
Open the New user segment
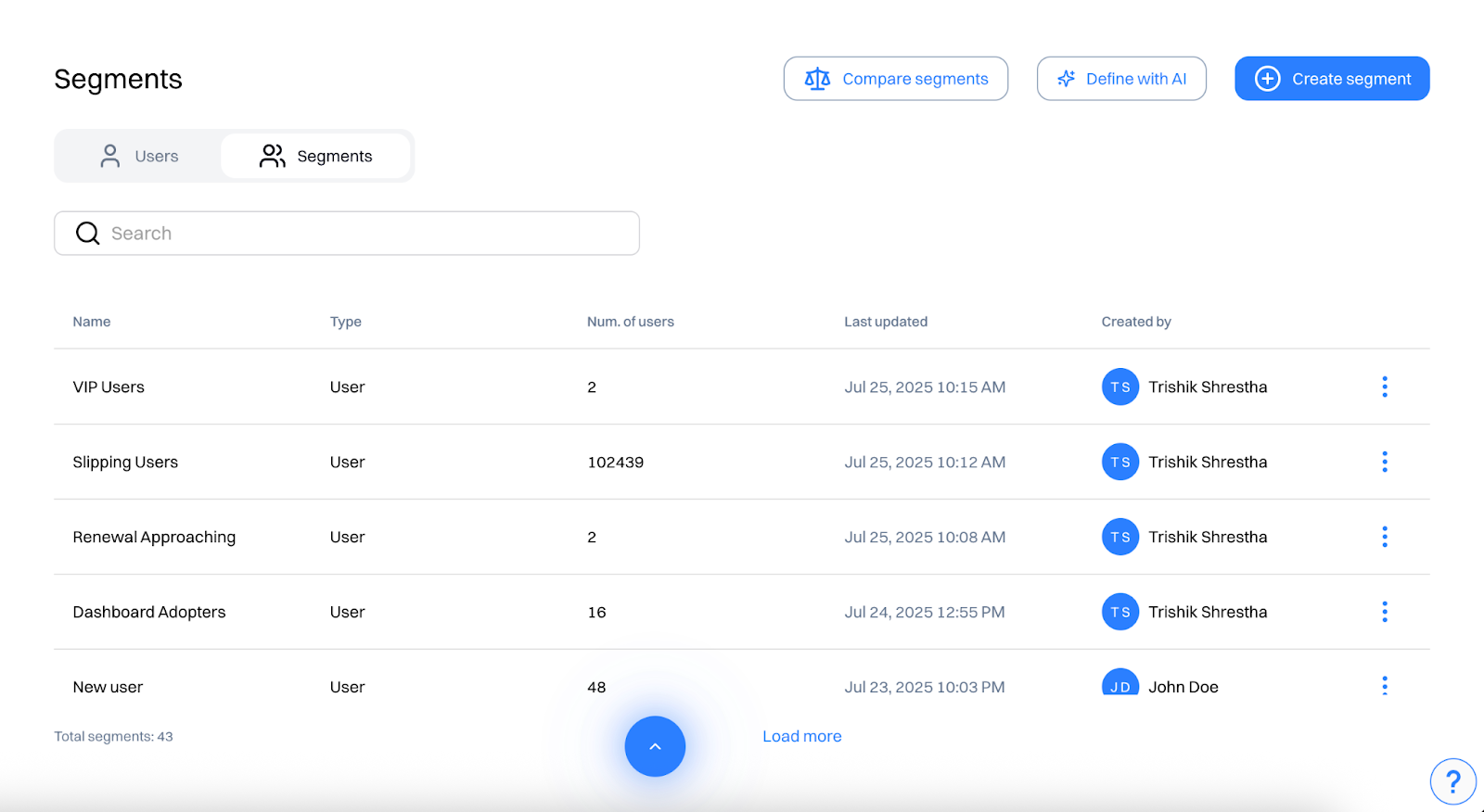coord(108,687)
